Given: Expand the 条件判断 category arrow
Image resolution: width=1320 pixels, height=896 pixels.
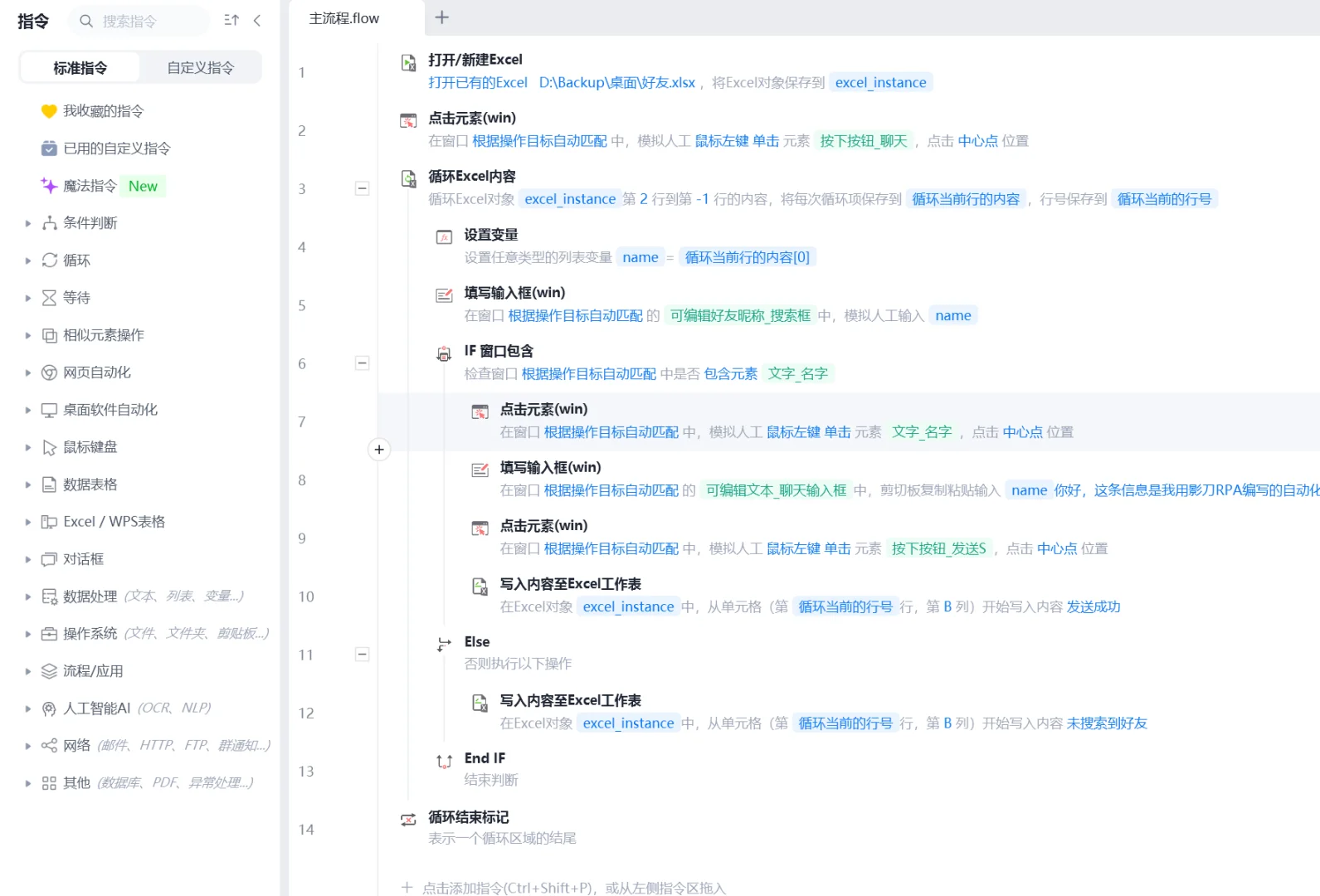Looking at the screenshot, I should tap(27, 223).
